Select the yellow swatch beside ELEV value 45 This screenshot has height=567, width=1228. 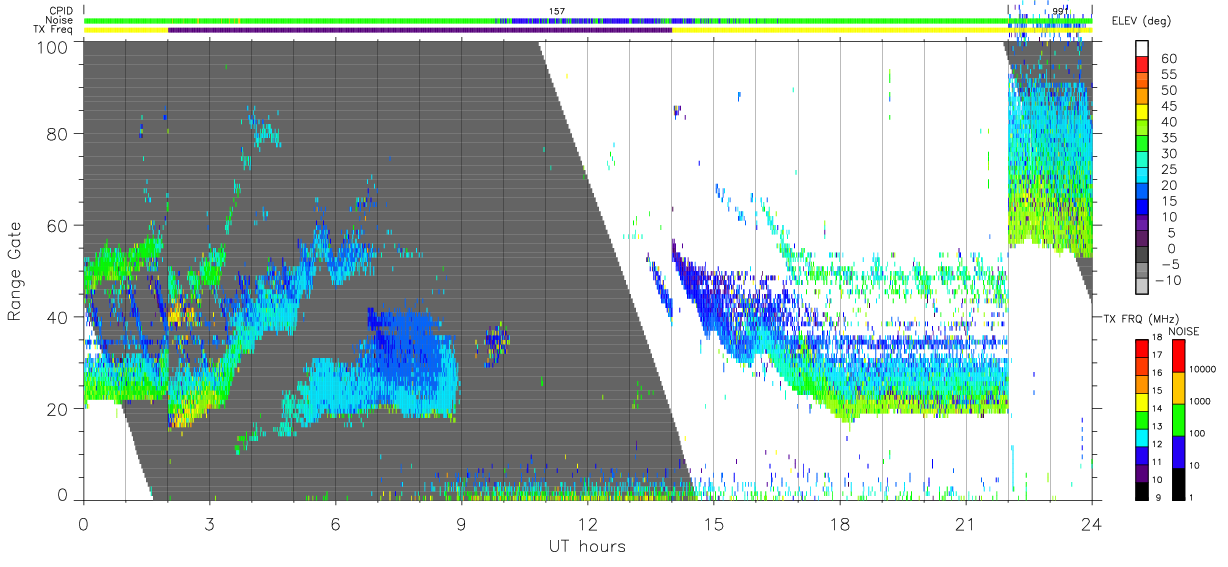tap(1144, 113)
